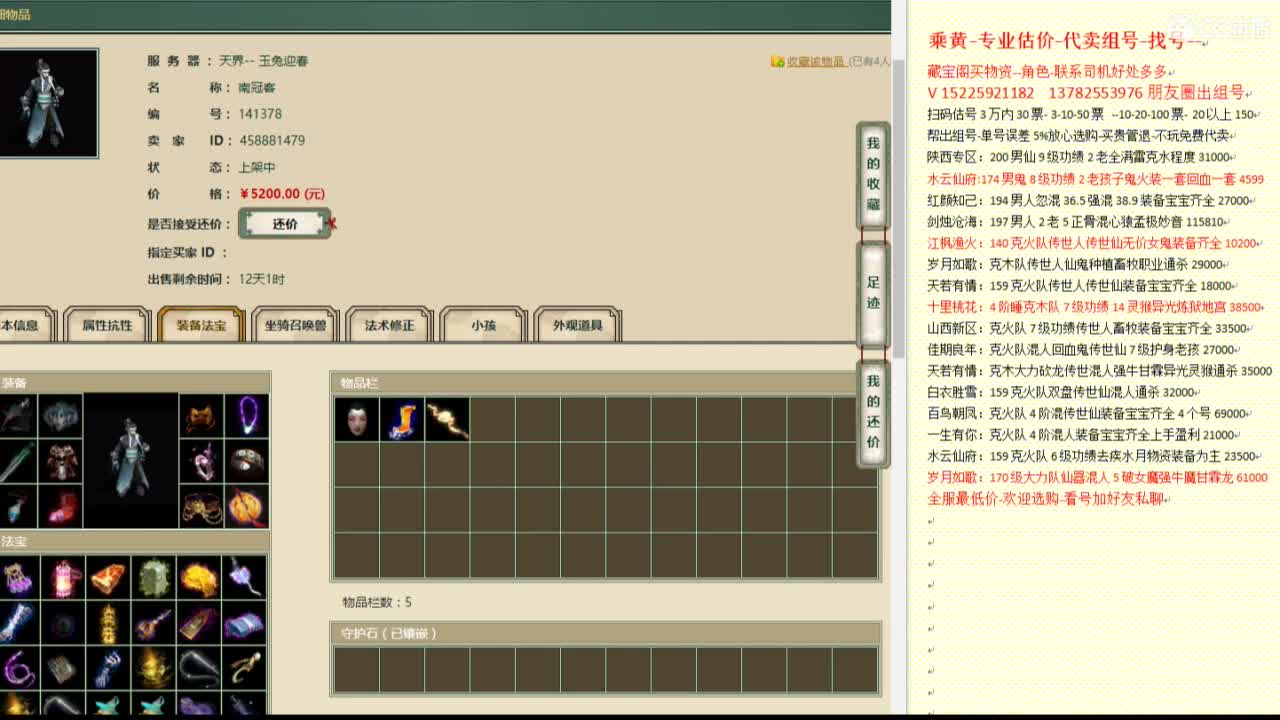Select the pink lantern treasure icon

click(63, 577)
